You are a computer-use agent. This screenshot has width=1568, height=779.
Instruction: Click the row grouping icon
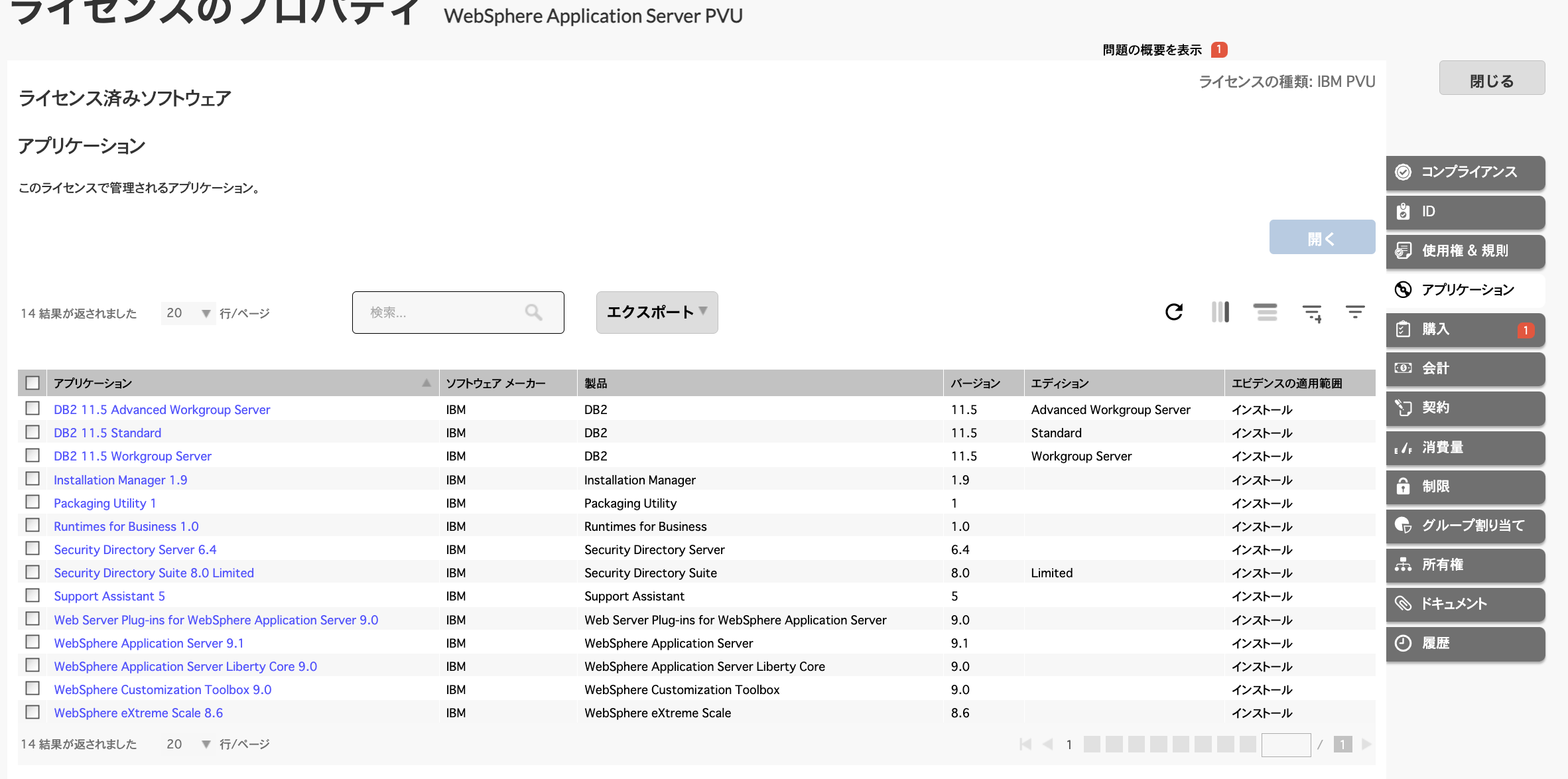tap(1266, 312)
